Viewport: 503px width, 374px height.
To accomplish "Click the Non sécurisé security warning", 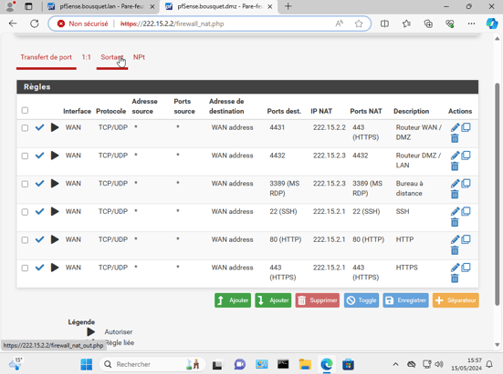I will point(83,24).
